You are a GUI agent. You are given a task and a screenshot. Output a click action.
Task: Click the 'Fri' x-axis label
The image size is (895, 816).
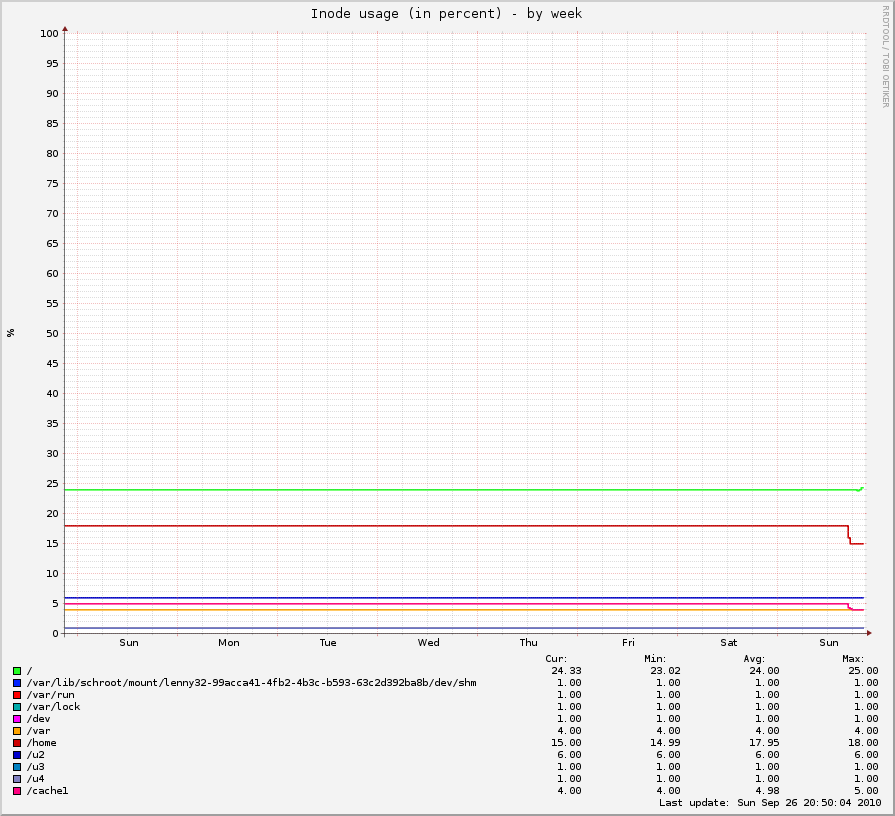tap(628, 643)
